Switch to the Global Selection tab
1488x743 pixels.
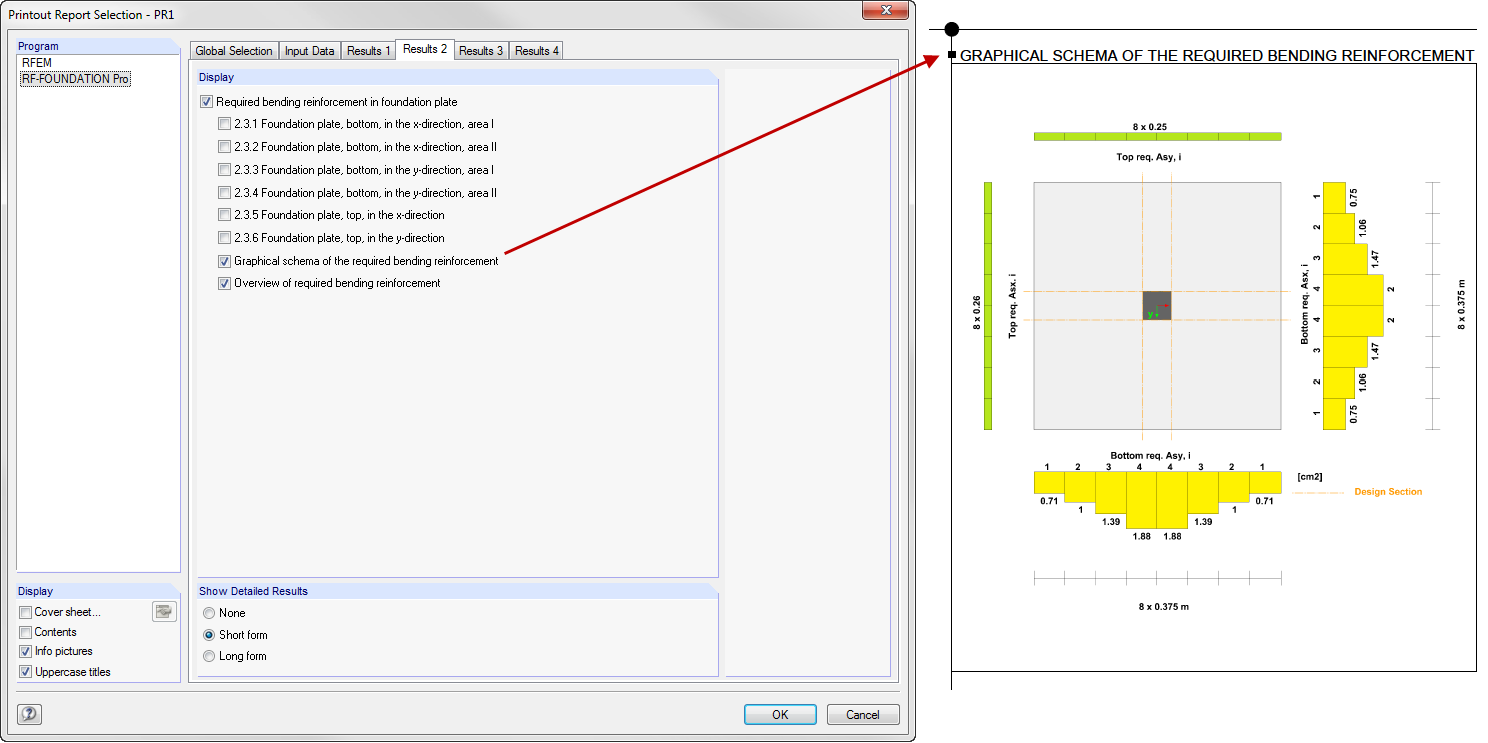[233, 50]
